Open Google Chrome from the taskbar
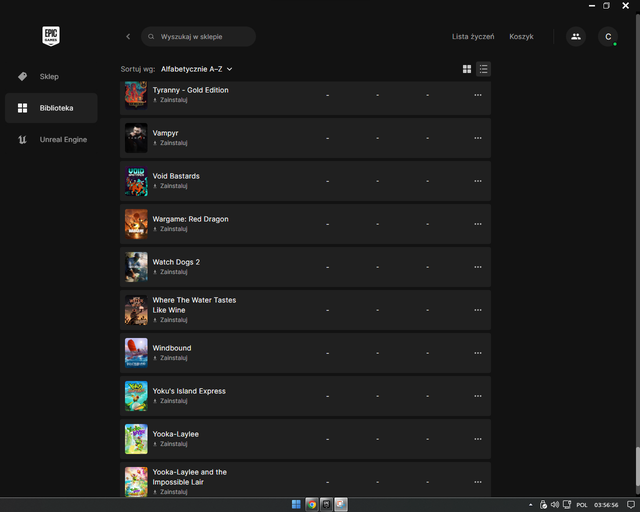Image resolution: width=640 pixels, height=512 pixels. [312, 505]
